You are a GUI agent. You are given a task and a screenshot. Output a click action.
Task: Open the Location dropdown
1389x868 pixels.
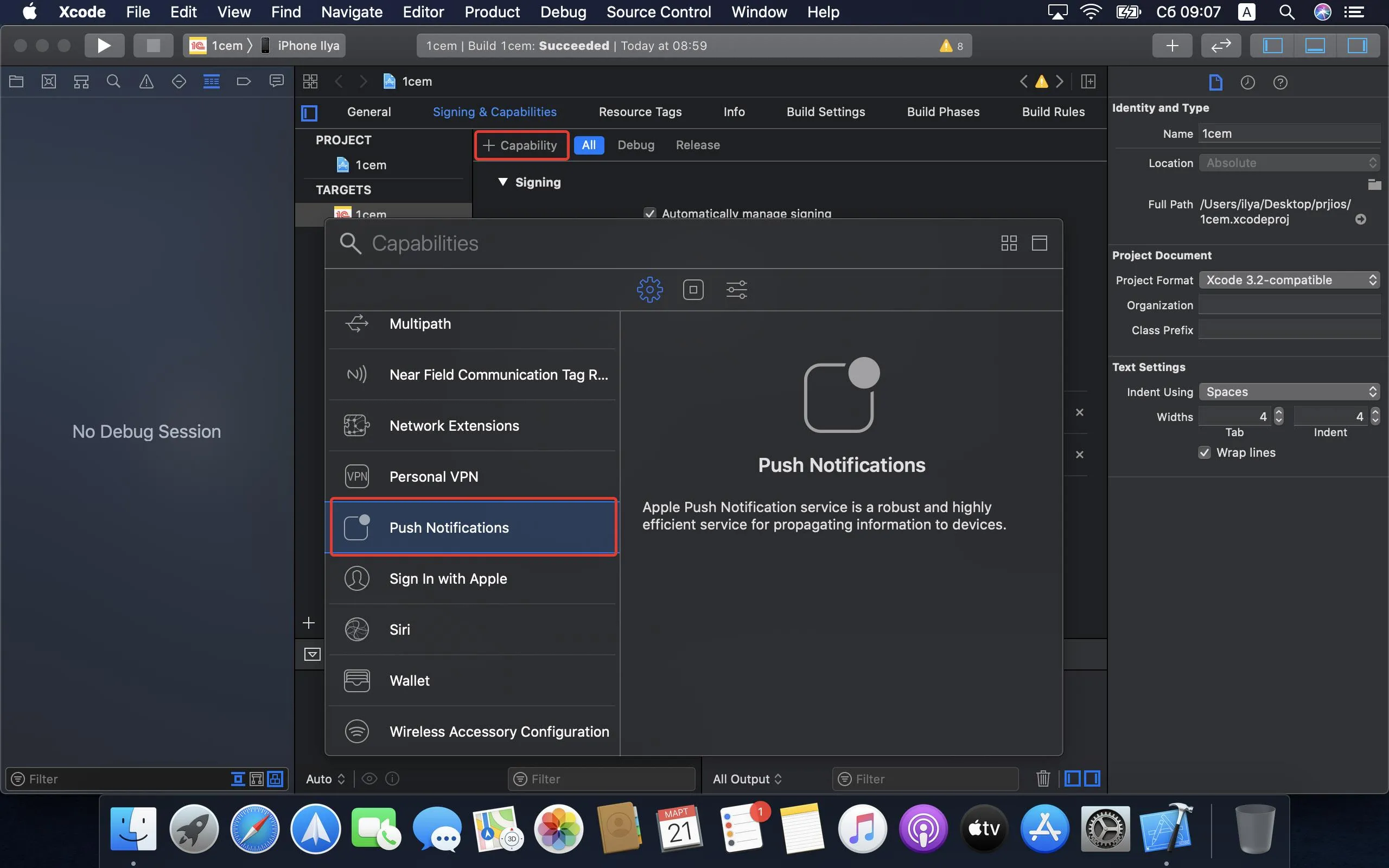[x=1289, y=163]
